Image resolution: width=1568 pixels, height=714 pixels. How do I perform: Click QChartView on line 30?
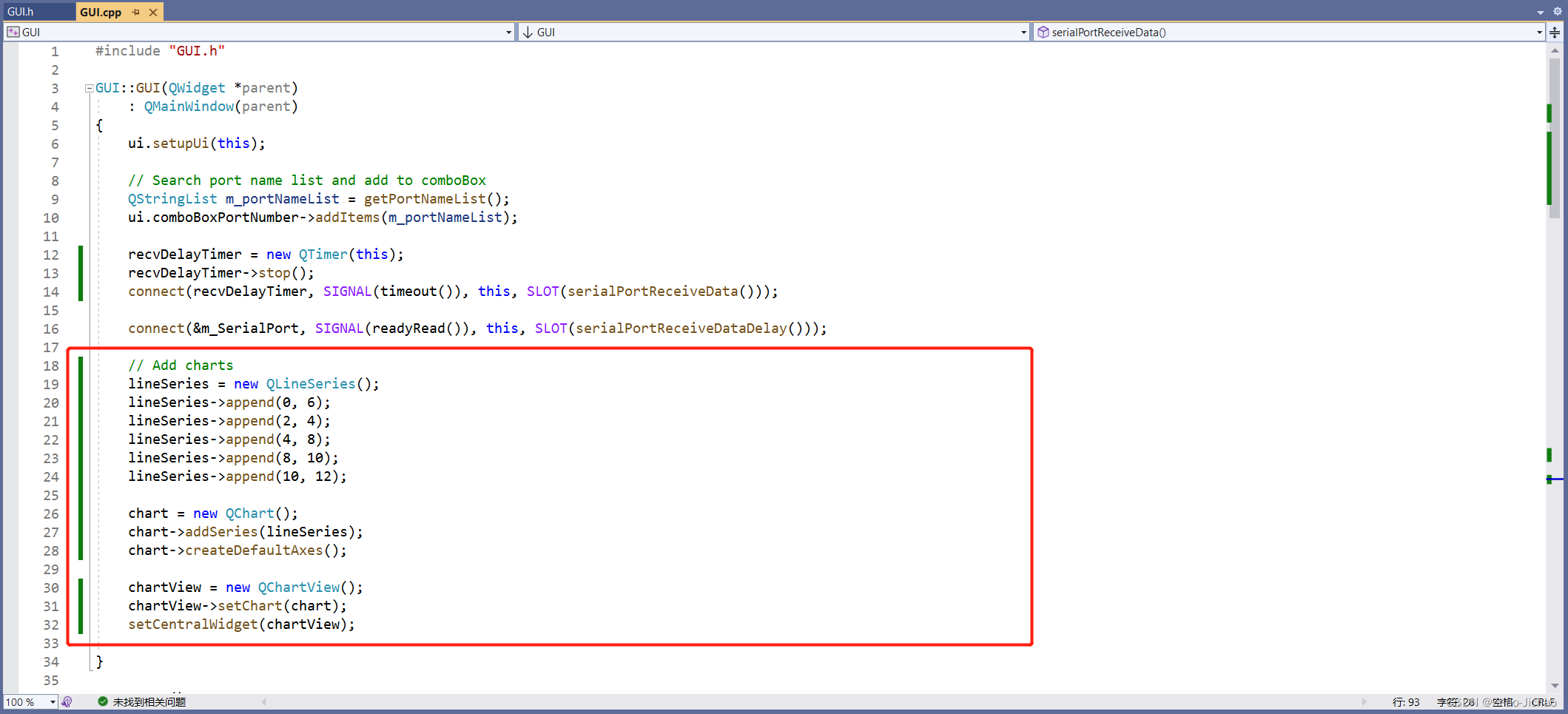(x=299, y=587)
